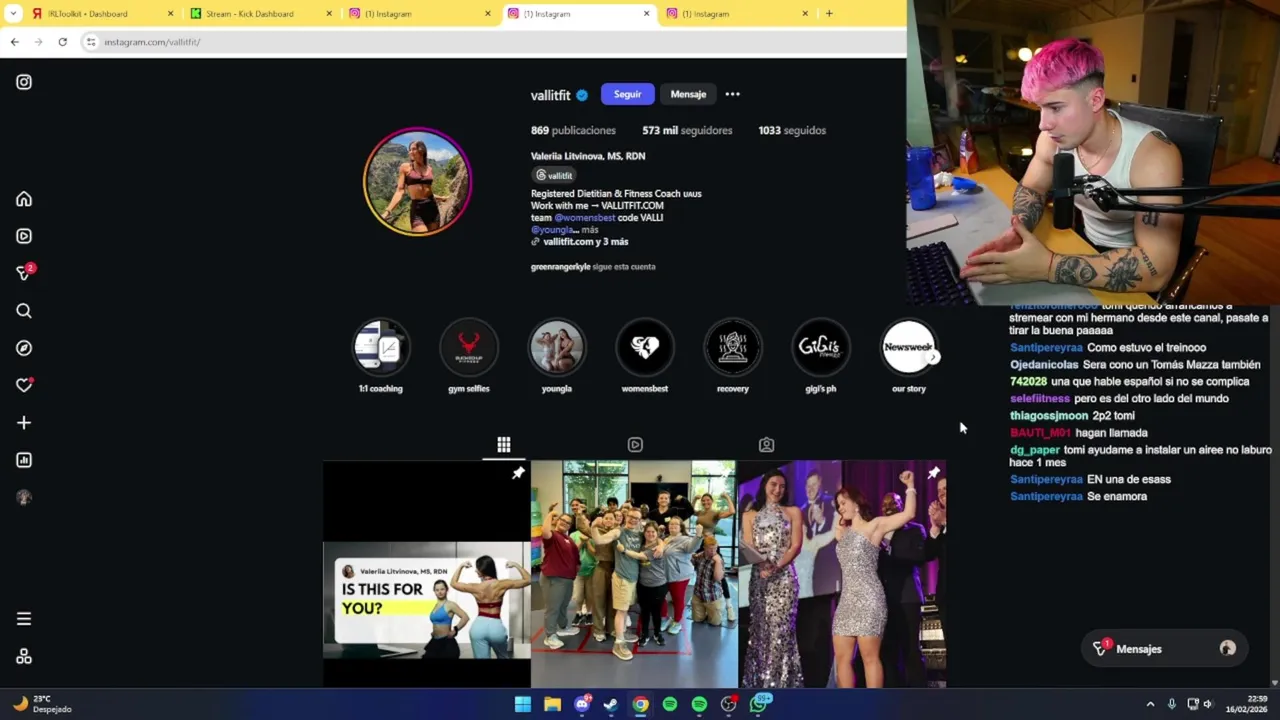Close the IRLToolkit - Dashboard tab
1280x720 pixels.
(170, 14)
